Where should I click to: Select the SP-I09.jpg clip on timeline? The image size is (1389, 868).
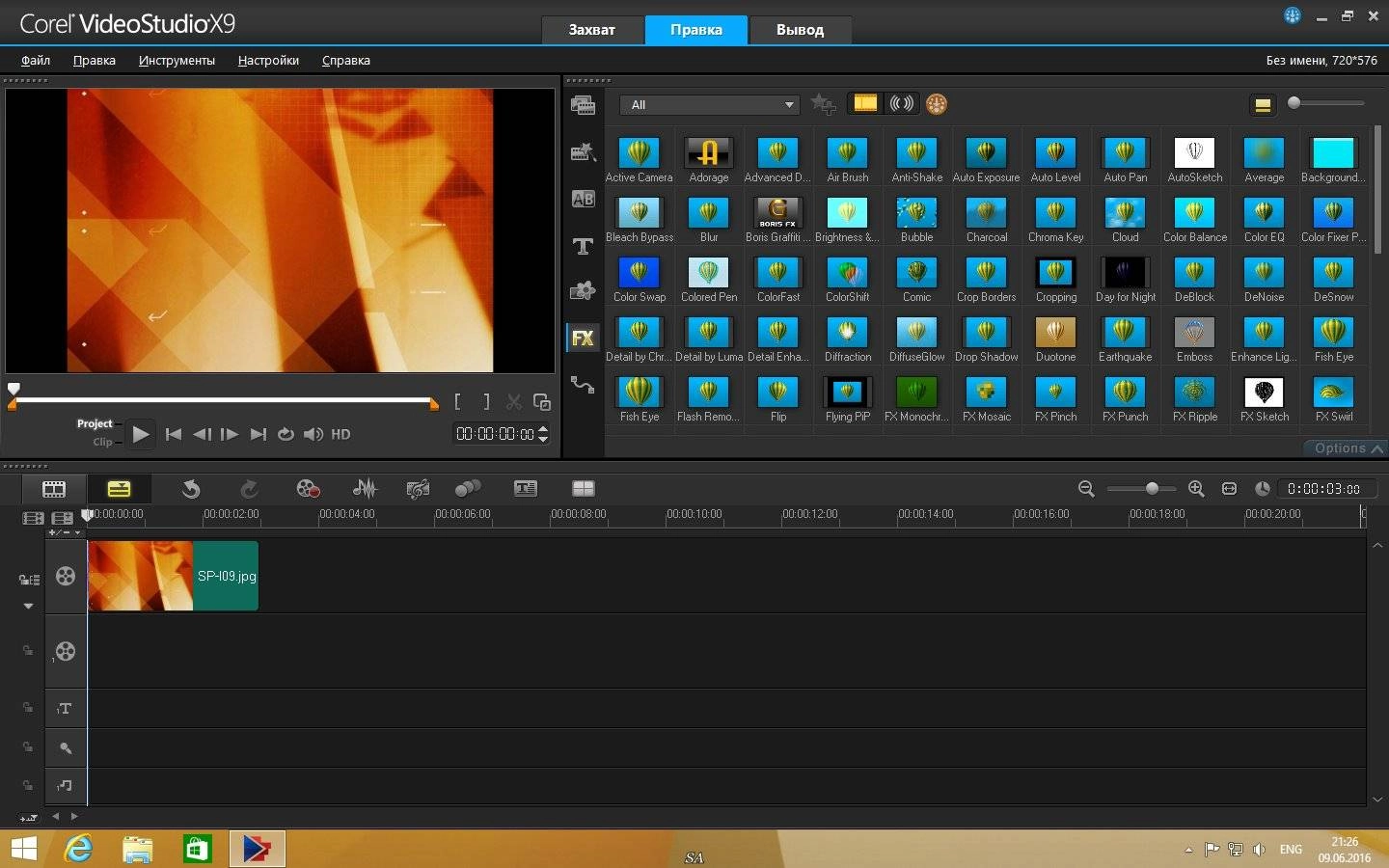coord(174,576)
